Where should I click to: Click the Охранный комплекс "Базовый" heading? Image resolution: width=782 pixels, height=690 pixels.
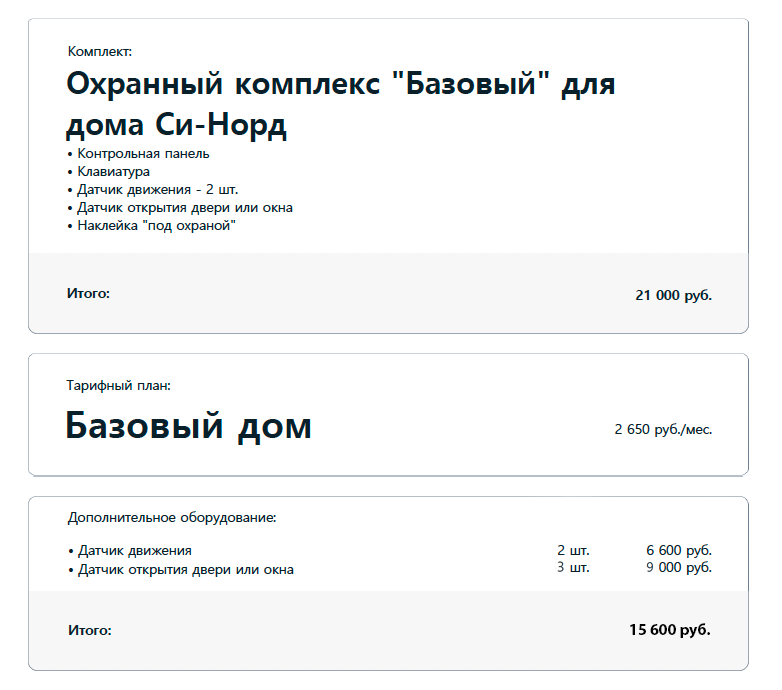pyautogui.click(x=340, y=105)
